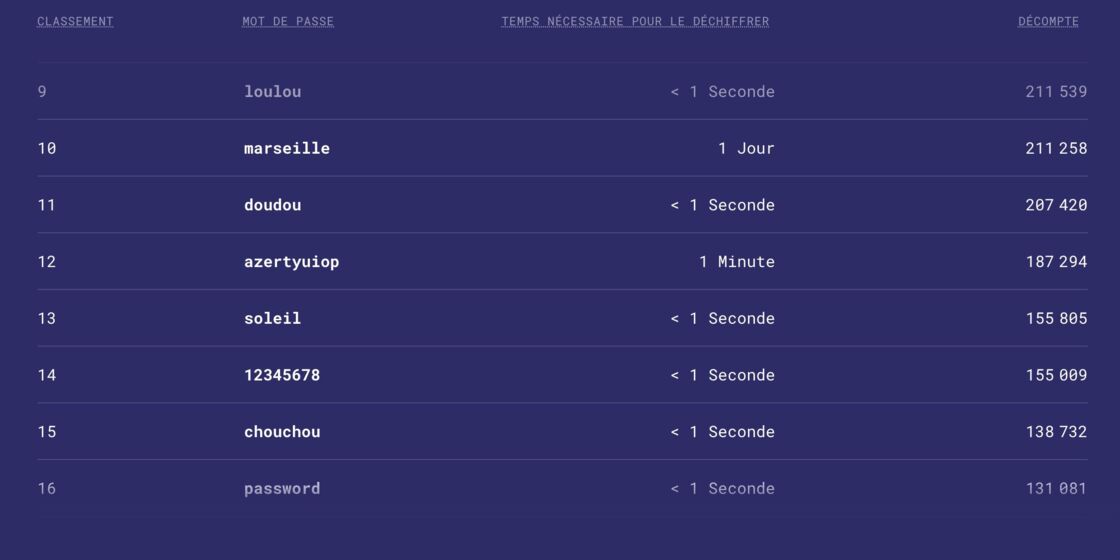Click the 1 Minute crack time
This screenshot has width=1120, height=560.
(737, 262)
